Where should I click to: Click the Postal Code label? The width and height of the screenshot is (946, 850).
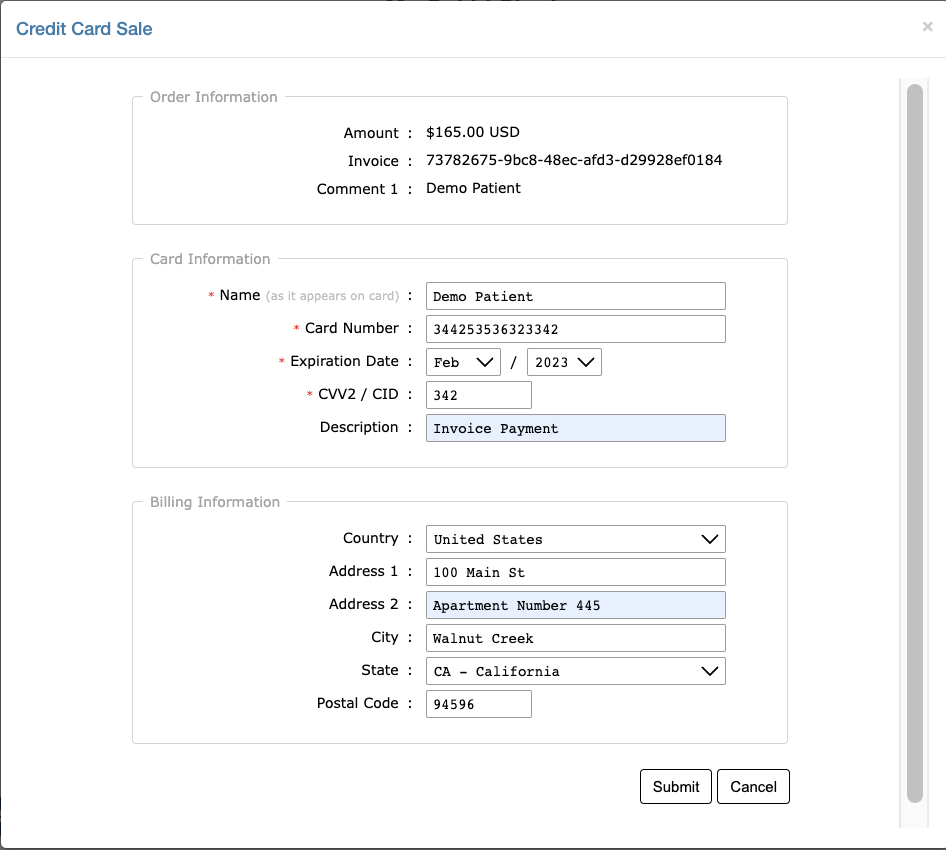pos(358,703)
